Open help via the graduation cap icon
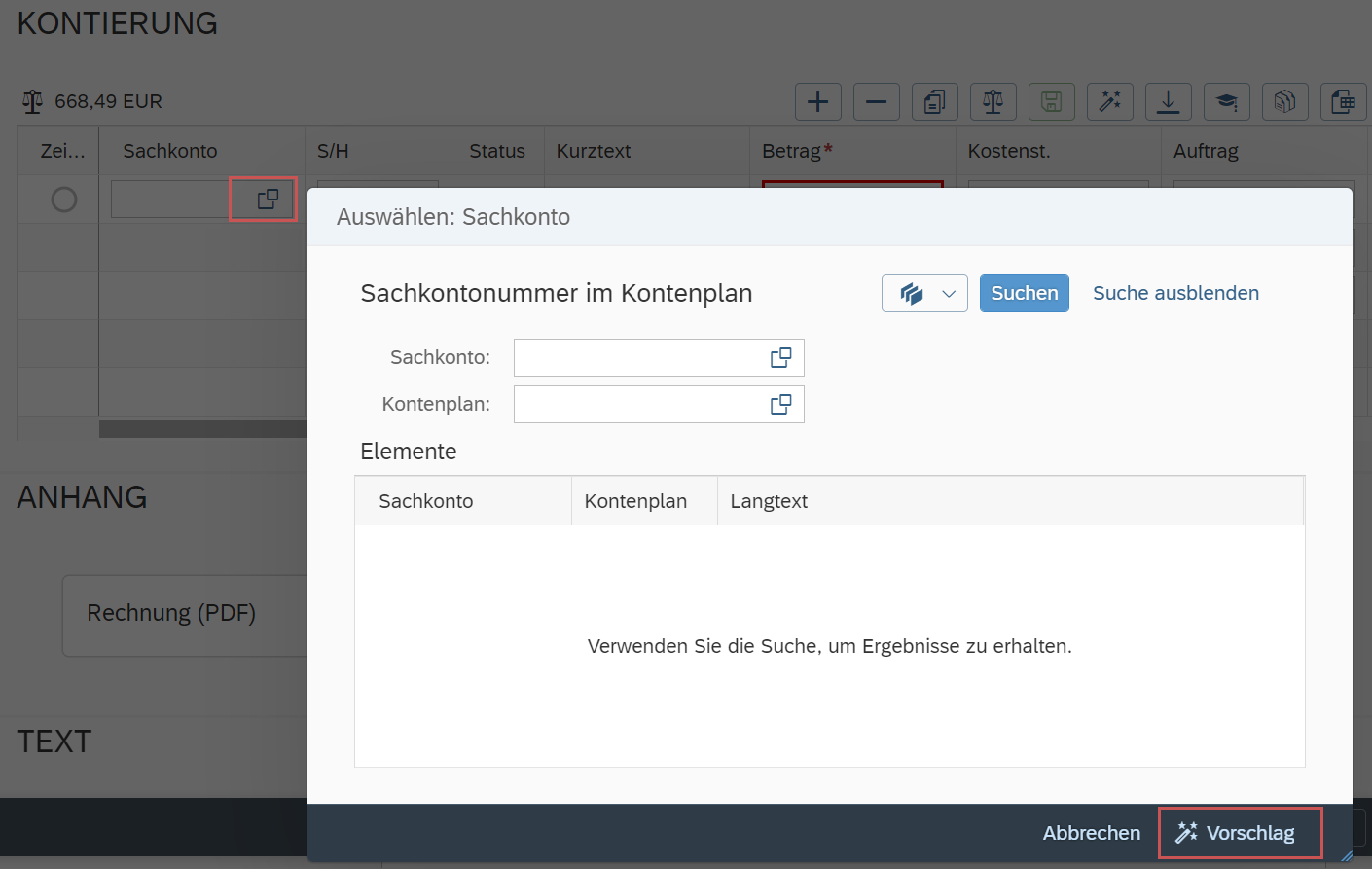The height and width of the screenshot is (869, 1372). pos(1226,100)
